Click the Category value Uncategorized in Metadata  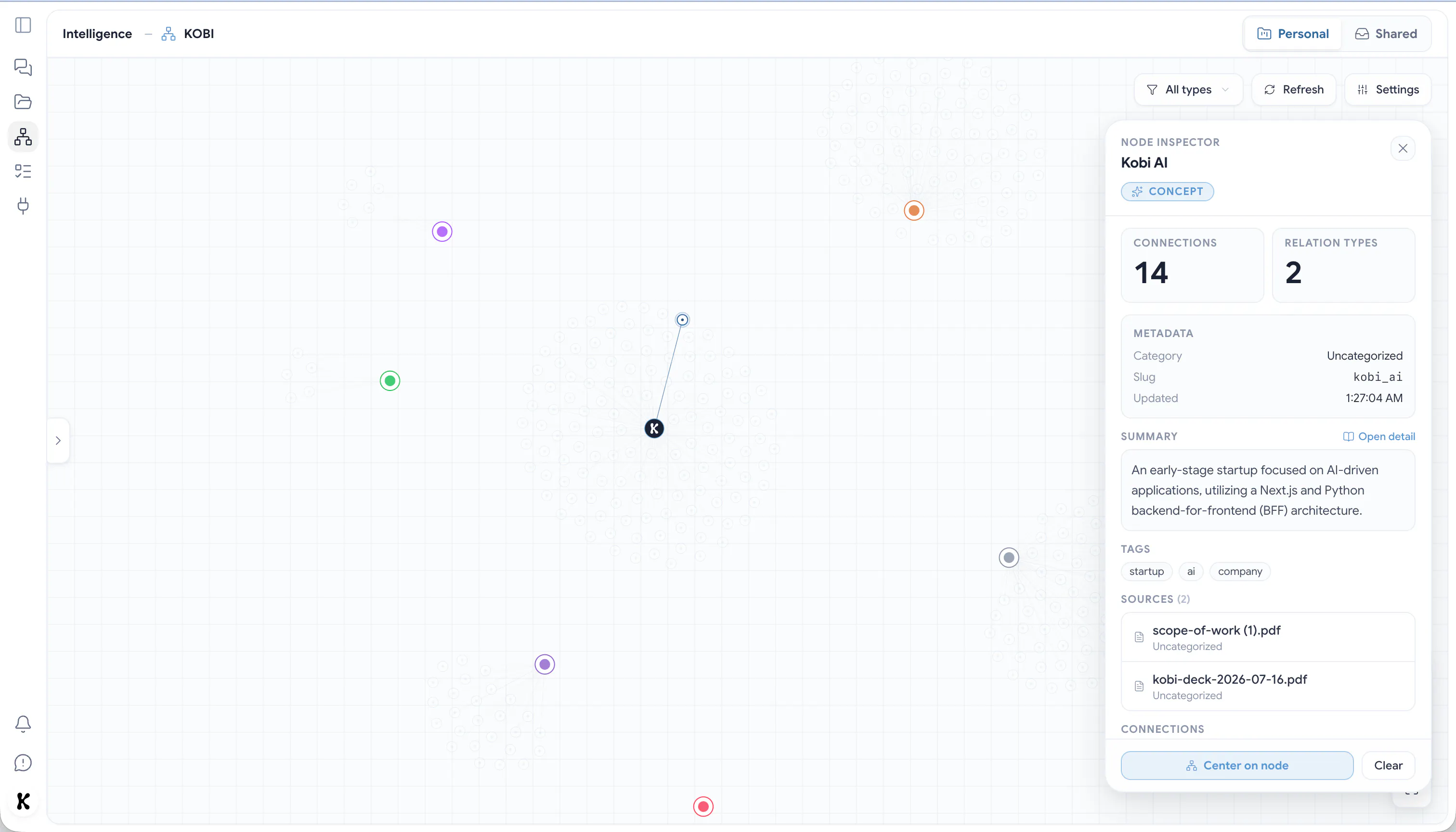[1365, 356]
